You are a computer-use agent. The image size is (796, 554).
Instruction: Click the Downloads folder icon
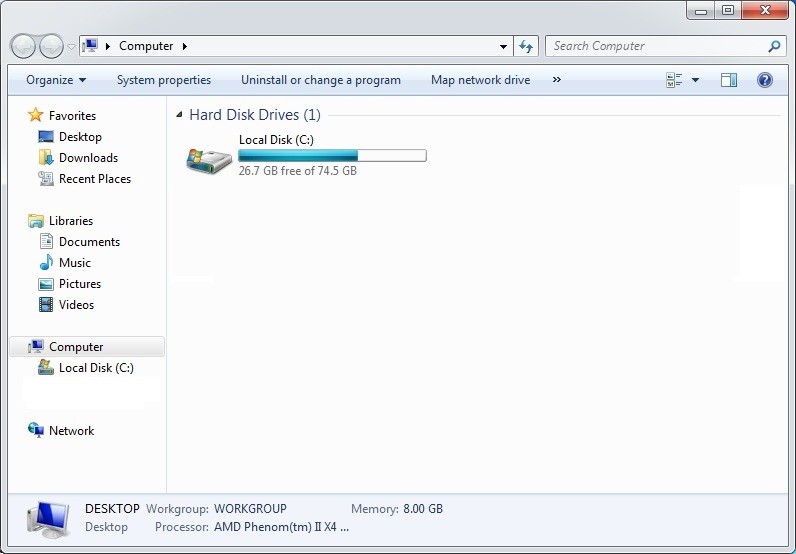click(46, 157)
